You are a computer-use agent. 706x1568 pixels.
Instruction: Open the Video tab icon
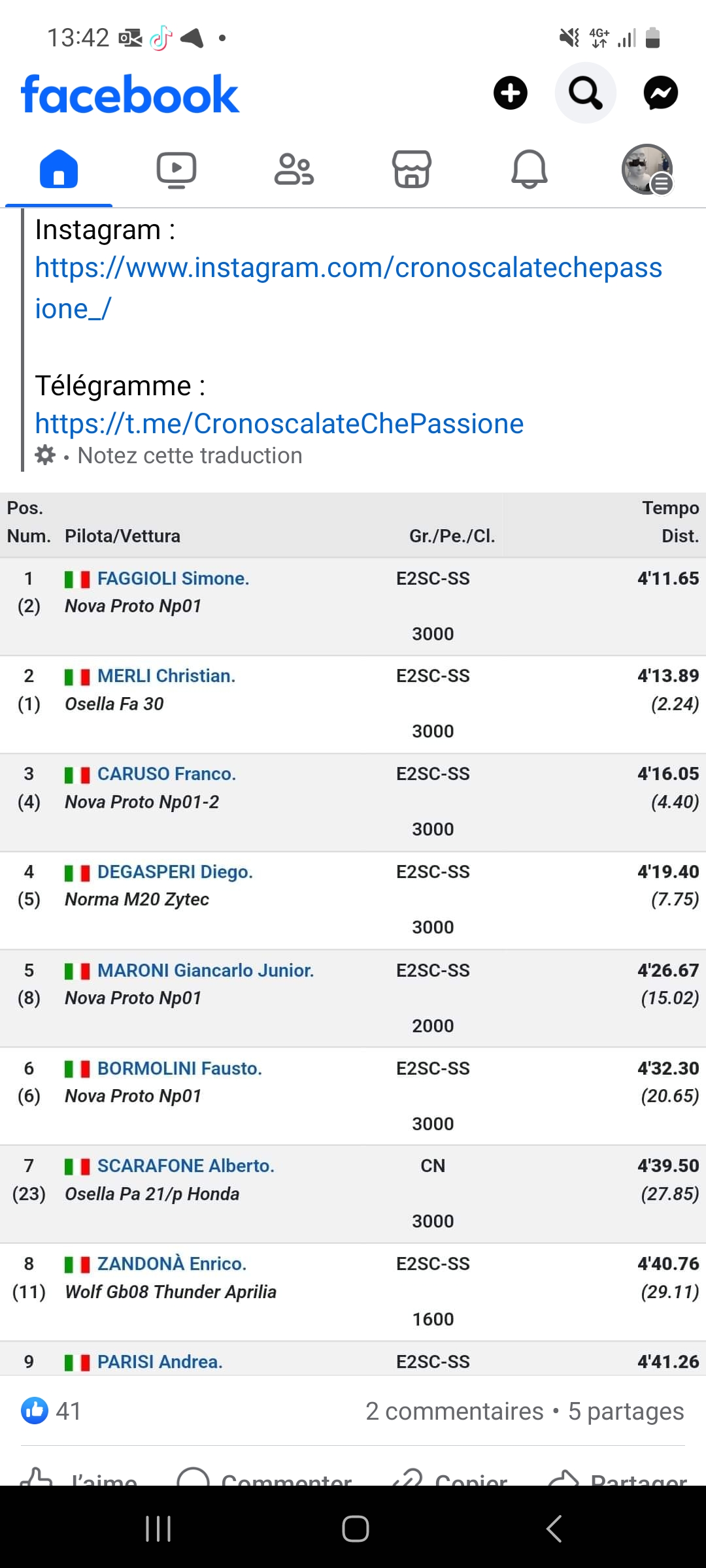click(176, 169)
